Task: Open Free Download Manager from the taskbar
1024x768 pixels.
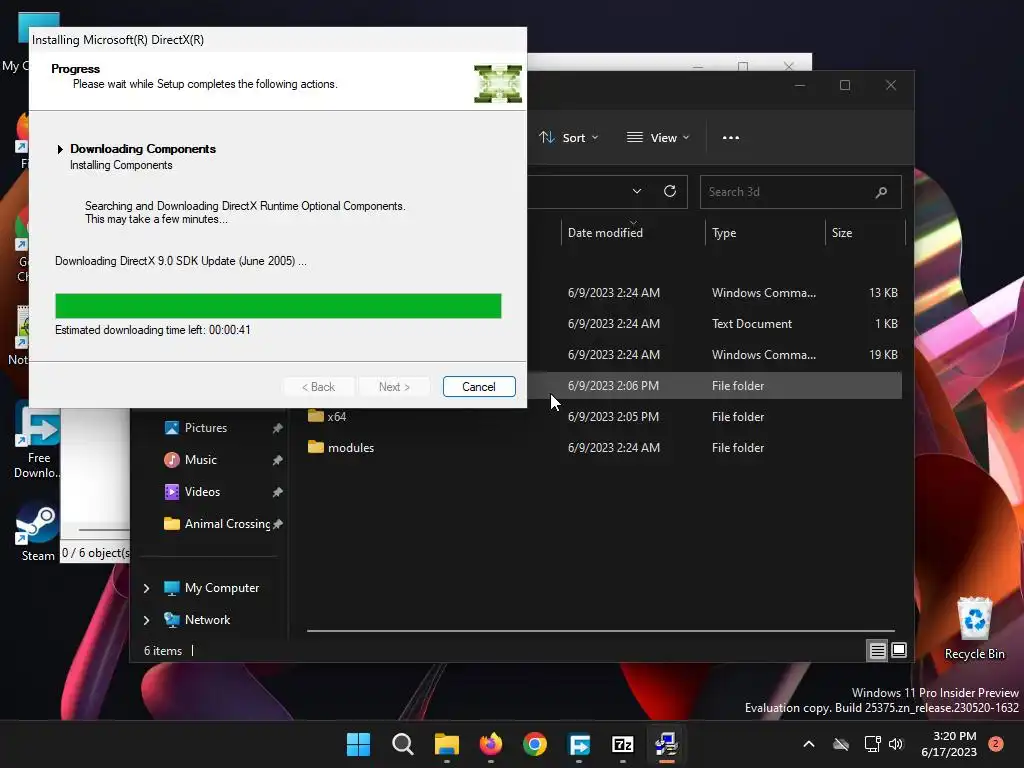Action: point(579,744)
